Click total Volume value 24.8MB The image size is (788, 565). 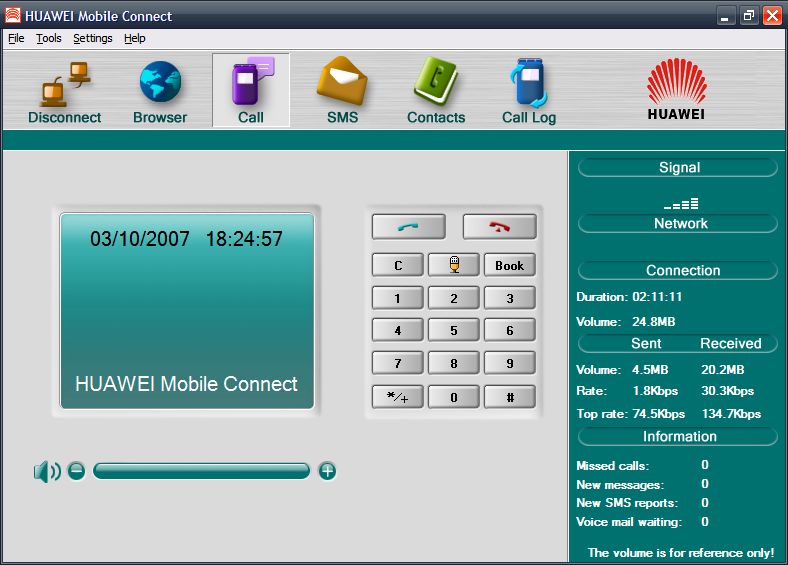click(653, 321)
